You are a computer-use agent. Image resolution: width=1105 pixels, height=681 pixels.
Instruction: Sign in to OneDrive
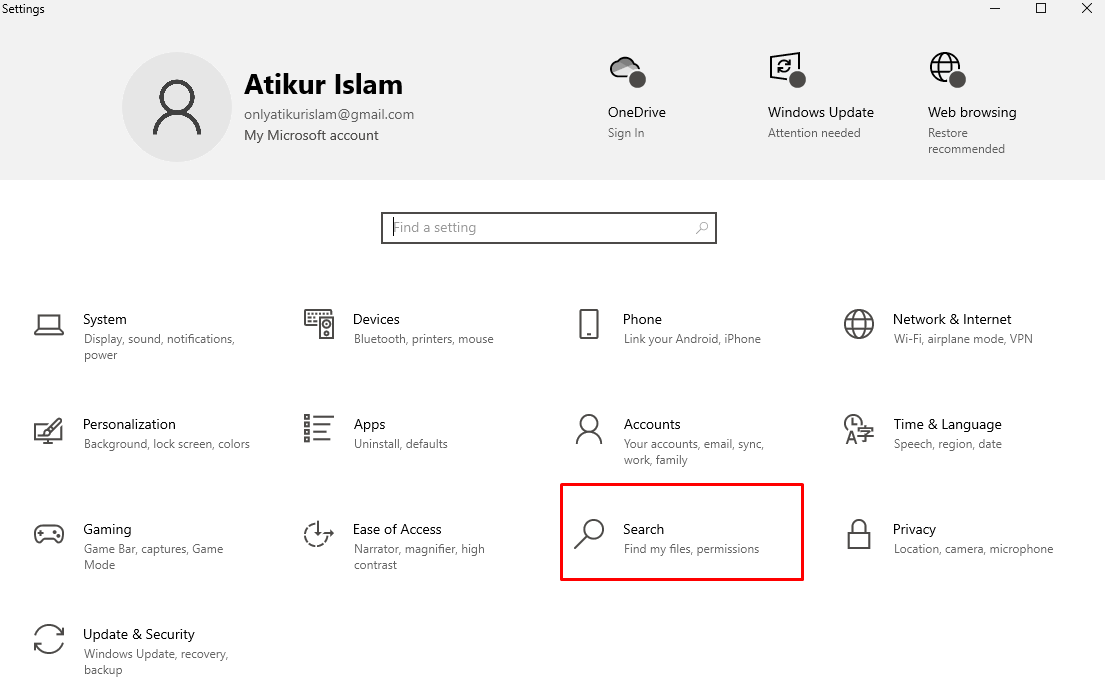[x=626, y=132]
